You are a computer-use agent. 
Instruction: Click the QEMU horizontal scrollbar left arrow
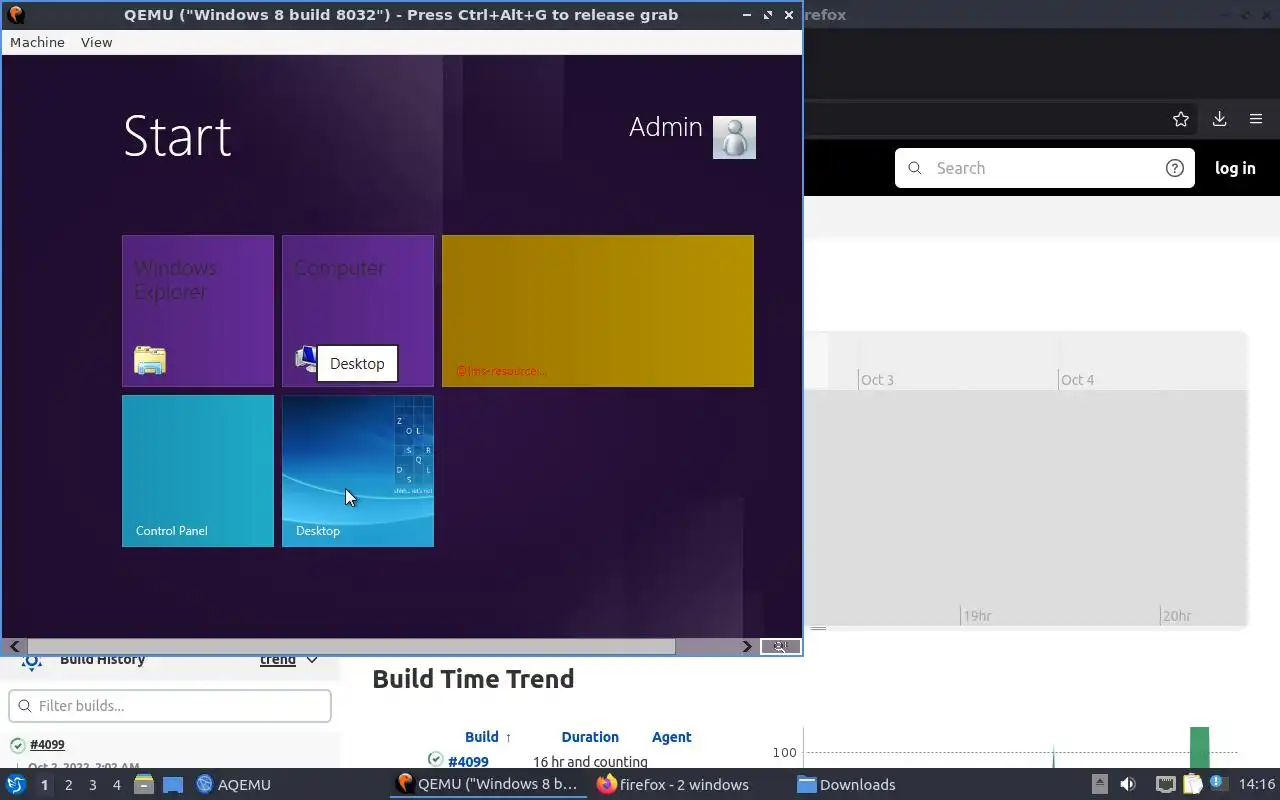(15, 646)
